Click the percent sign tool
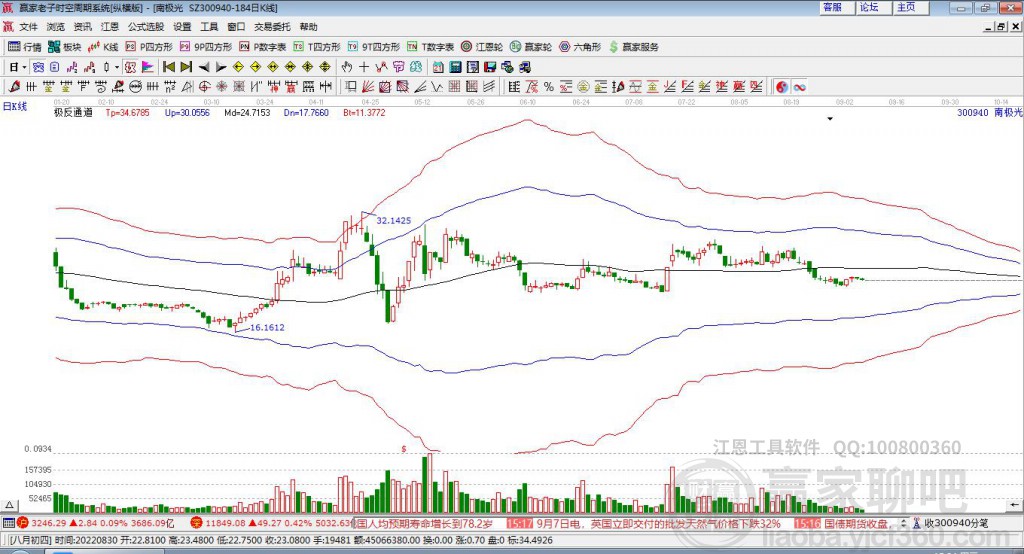This screenshot has height=554, width=1024. click(x=549, y=86)
